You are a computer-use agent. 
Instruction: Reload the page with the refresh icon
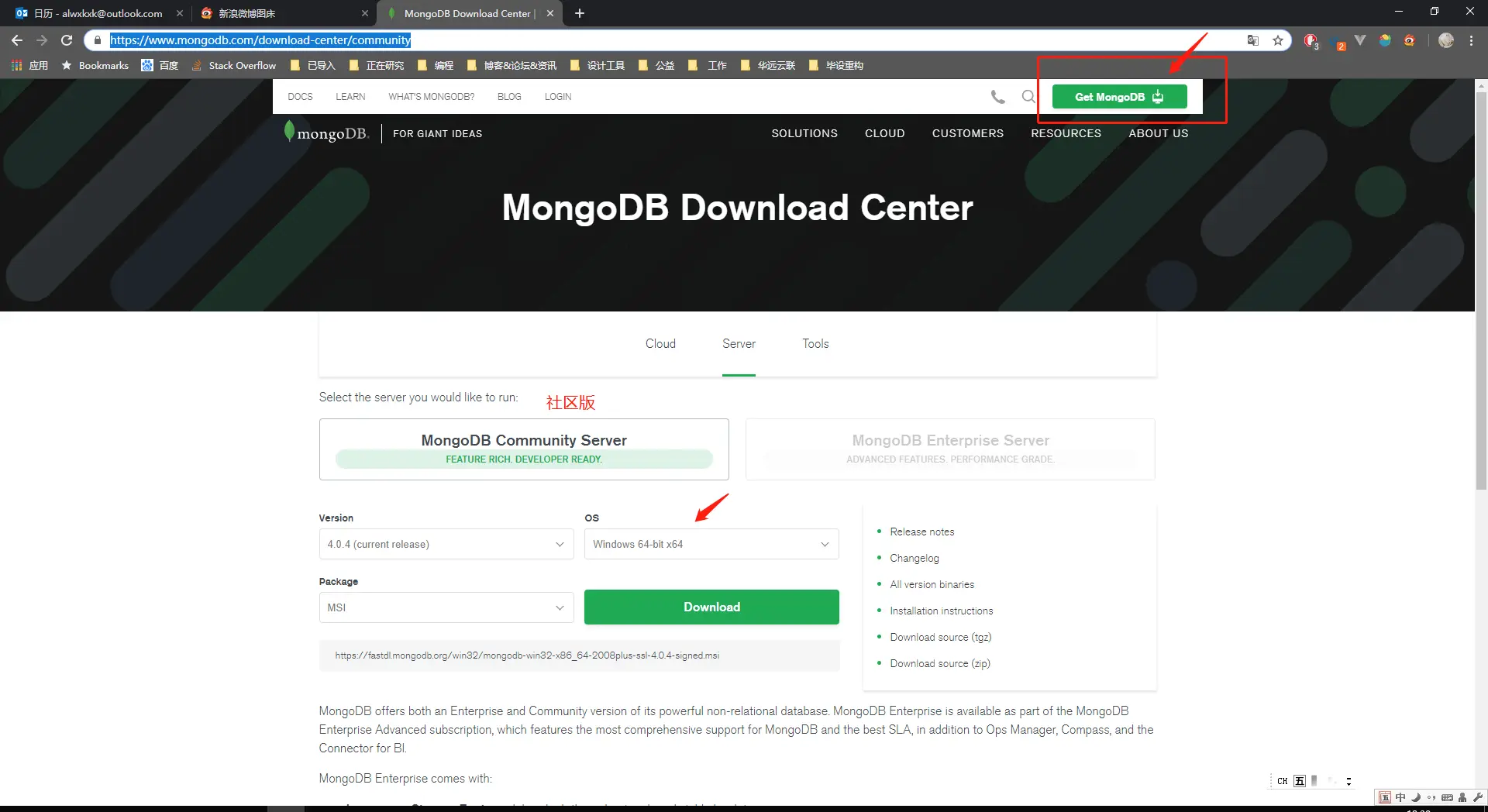(x=67, y=40)
